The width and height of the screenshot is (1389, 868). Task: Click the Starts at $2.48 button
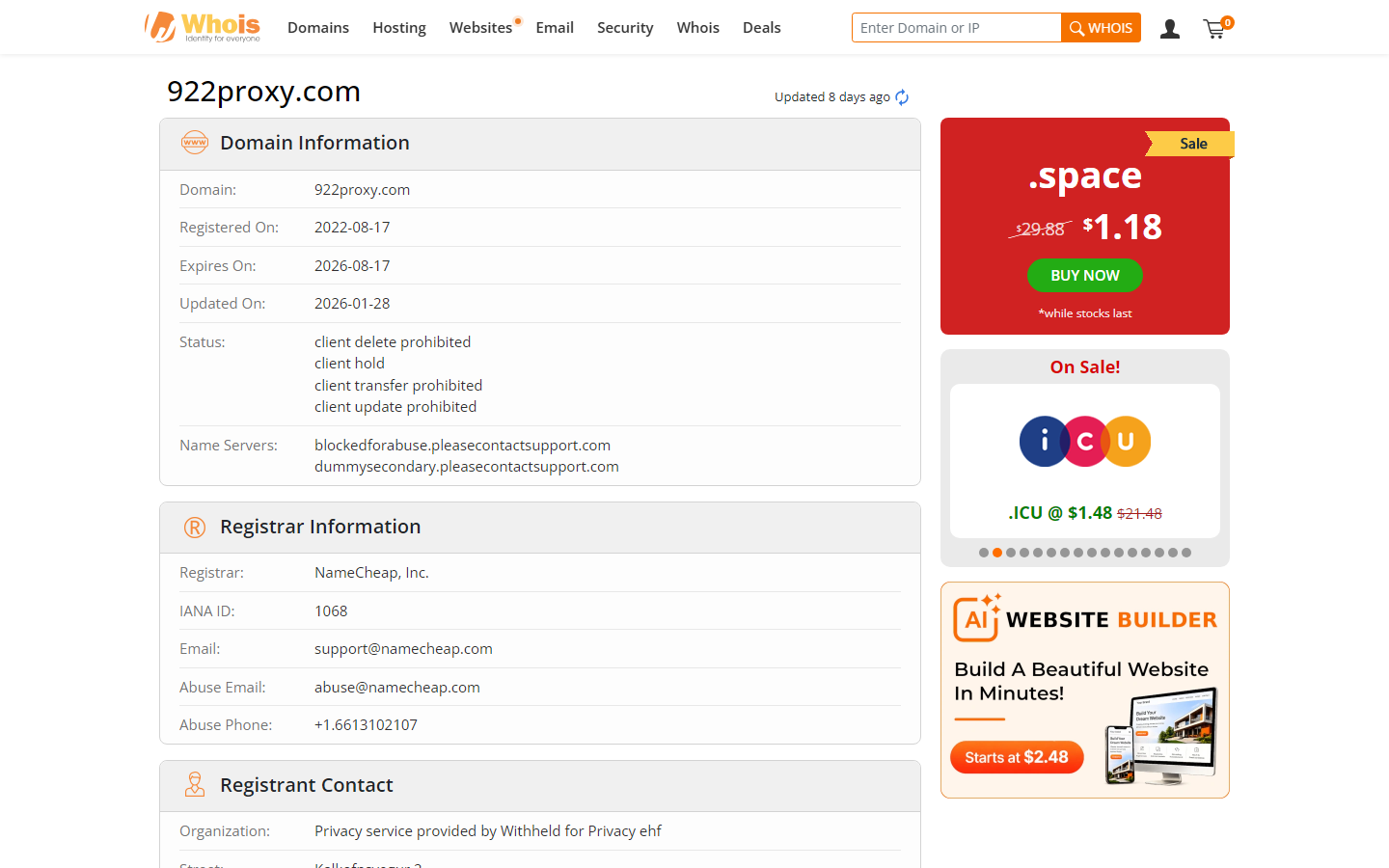[x=1017, y=757]
